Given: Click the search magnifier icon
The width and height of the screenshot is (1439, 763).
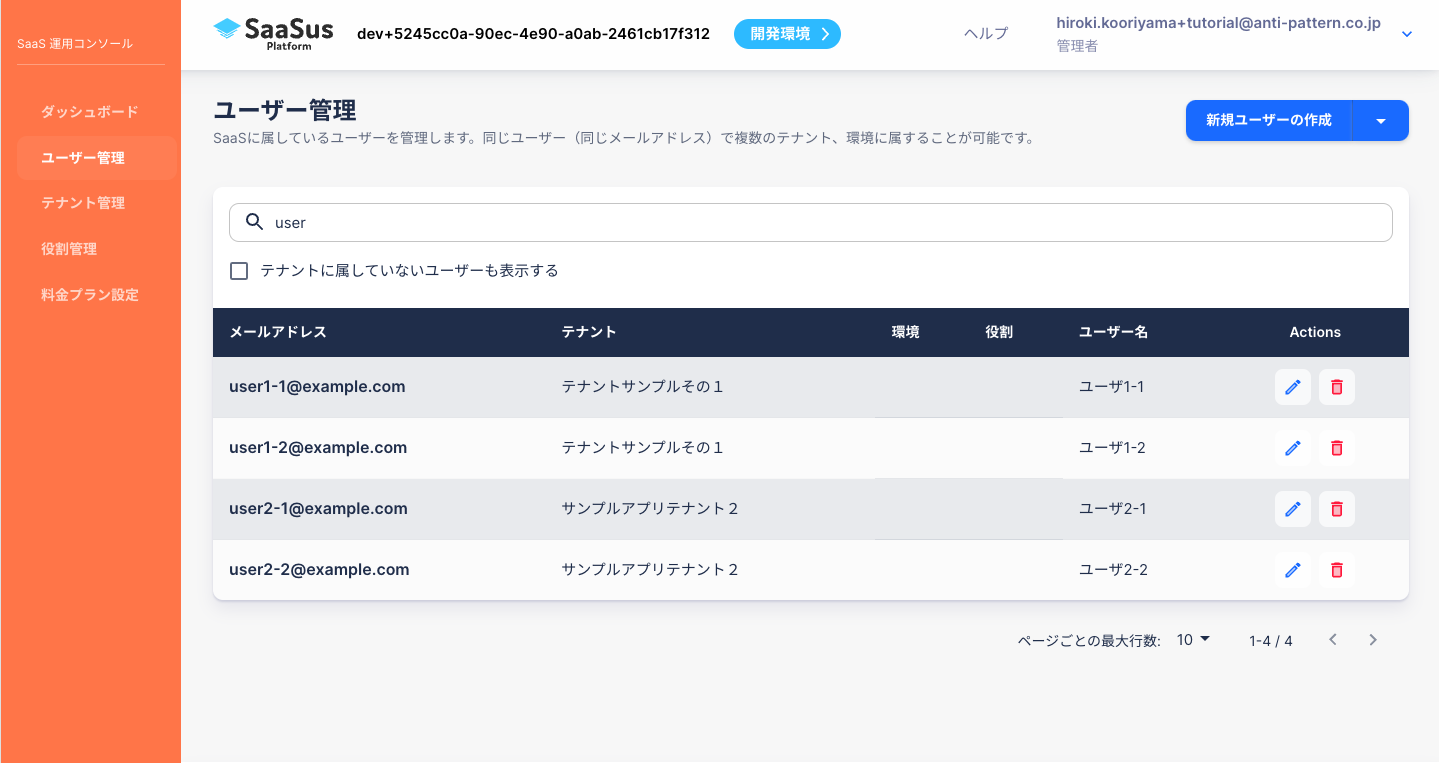Looking at the screenshot, I should click(255, 222).
